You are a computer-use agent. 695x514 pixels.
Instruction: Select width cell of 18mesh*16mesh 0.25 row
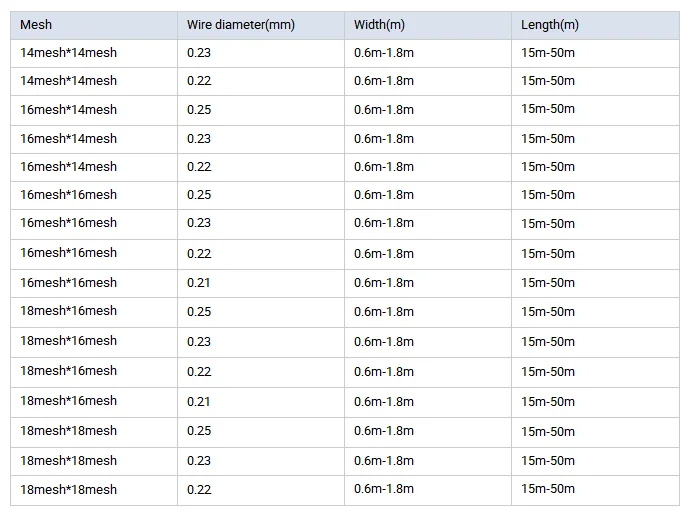pos(384,311)
